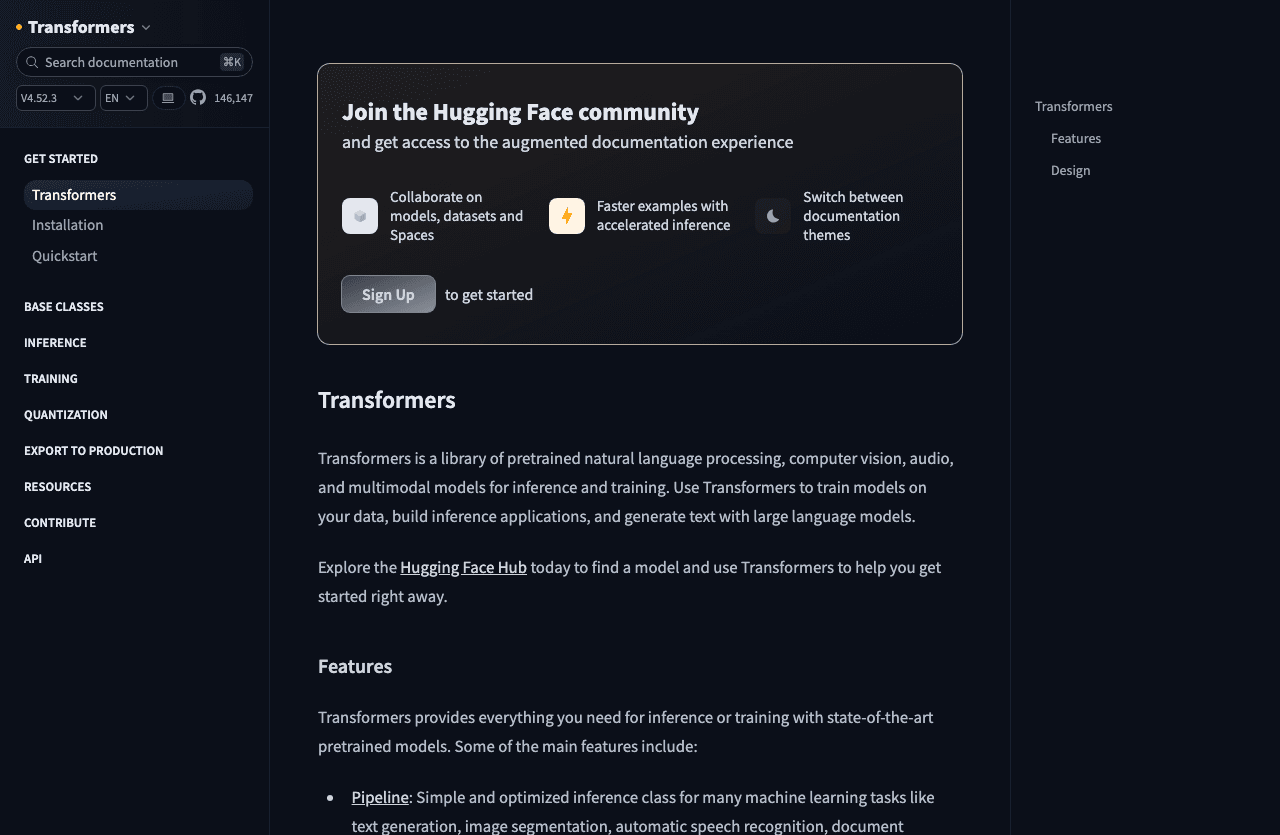1280x835 pixels.
Task: Click the lightning bolt accelerated inference icon
Action: [x=566, y=216]
